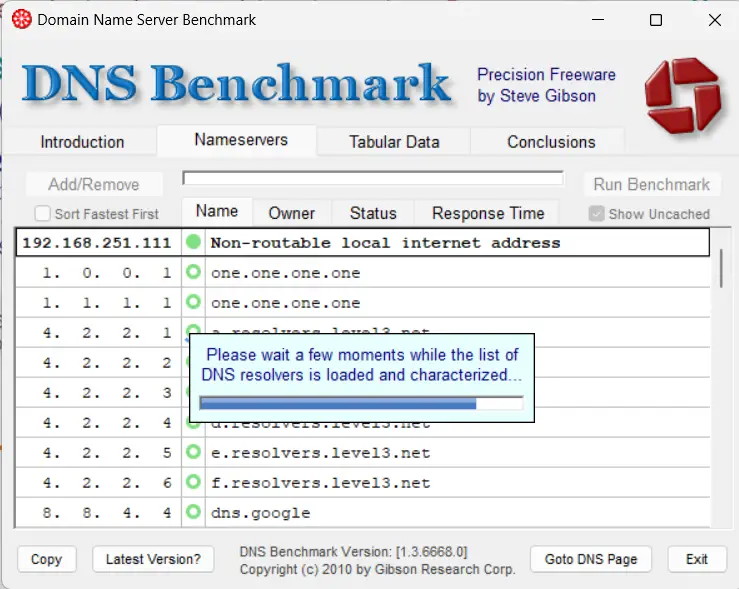Click the nameserver list vertical scrollbar

(721, 270)
